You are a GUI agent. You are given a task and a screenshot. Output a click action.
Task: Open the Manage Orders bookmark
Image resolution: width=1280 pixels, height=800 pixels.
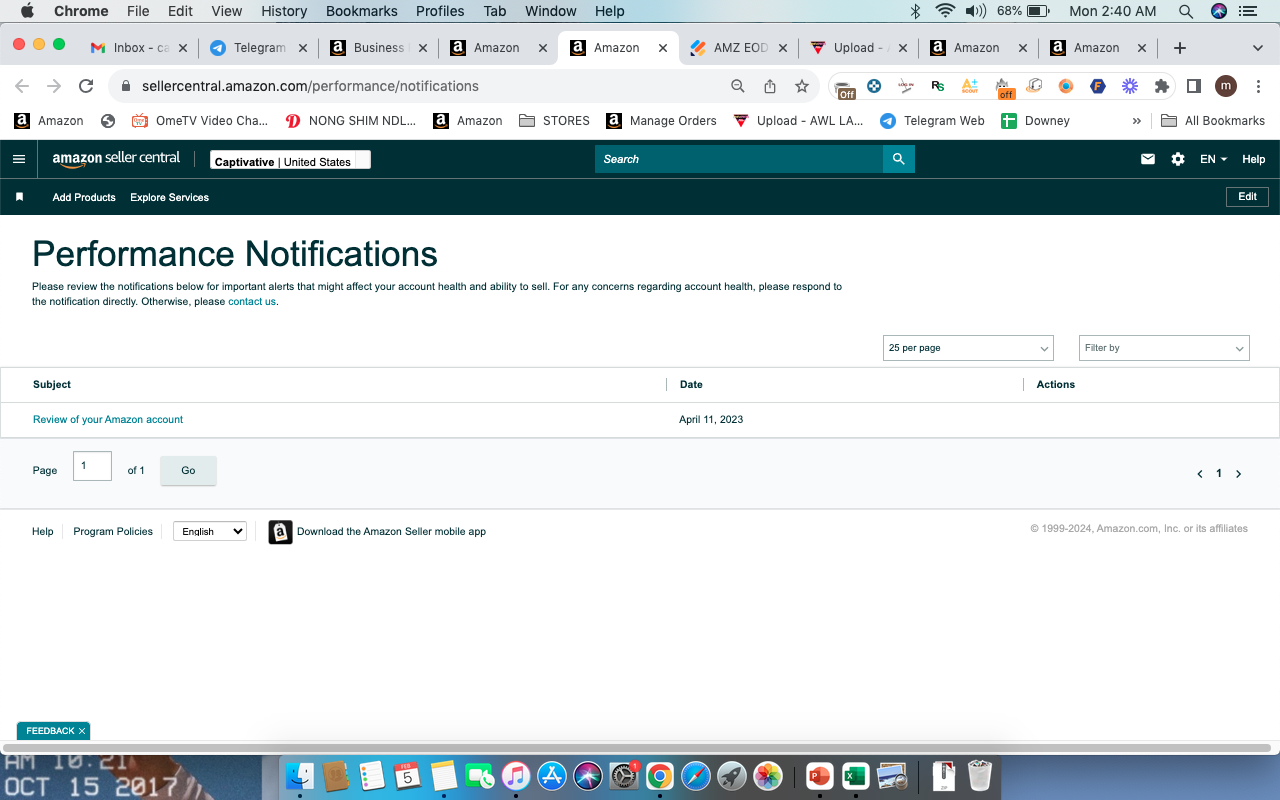[x=662, y=121]
